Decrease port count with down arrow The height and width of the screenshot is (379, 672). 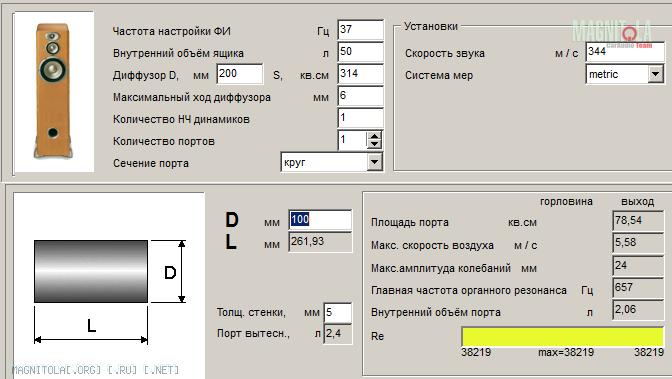point(375,144)
